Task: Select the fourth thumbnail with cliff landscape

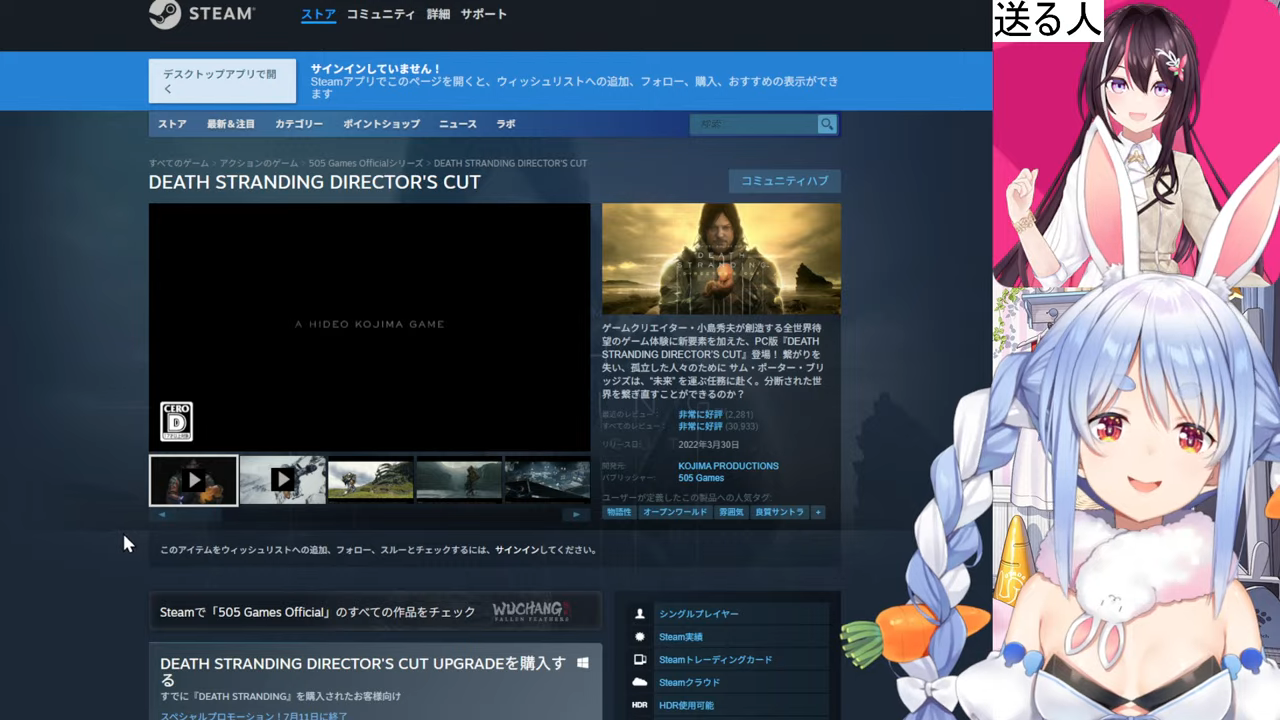Action: click(459, 480)
